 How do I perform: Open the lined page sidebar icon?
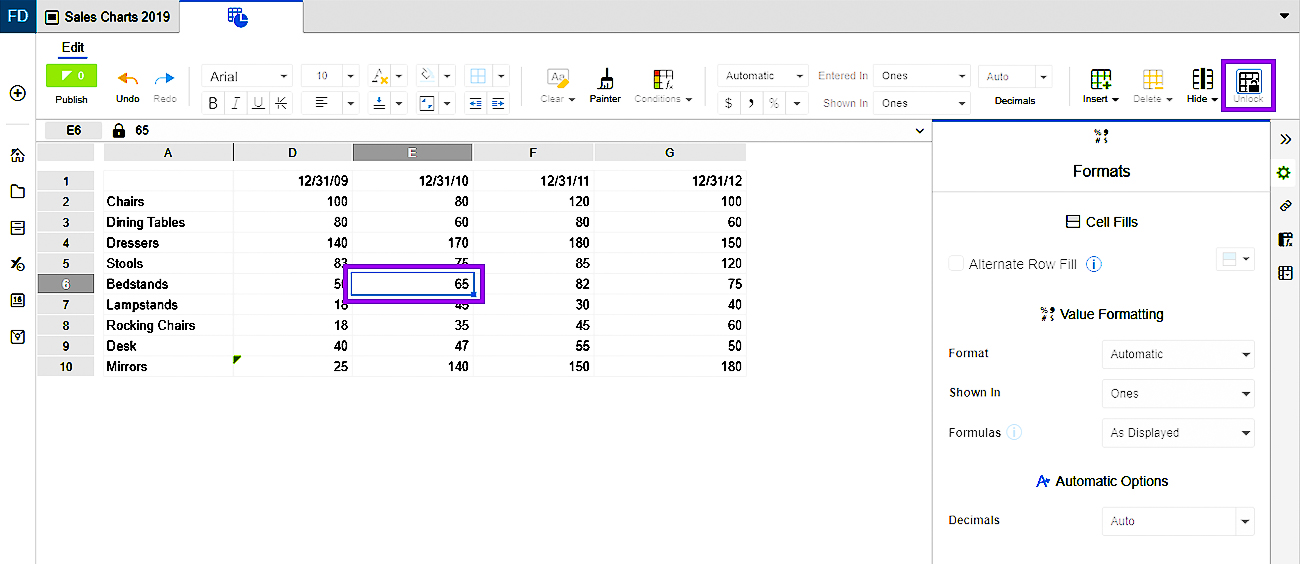[17, 228]
